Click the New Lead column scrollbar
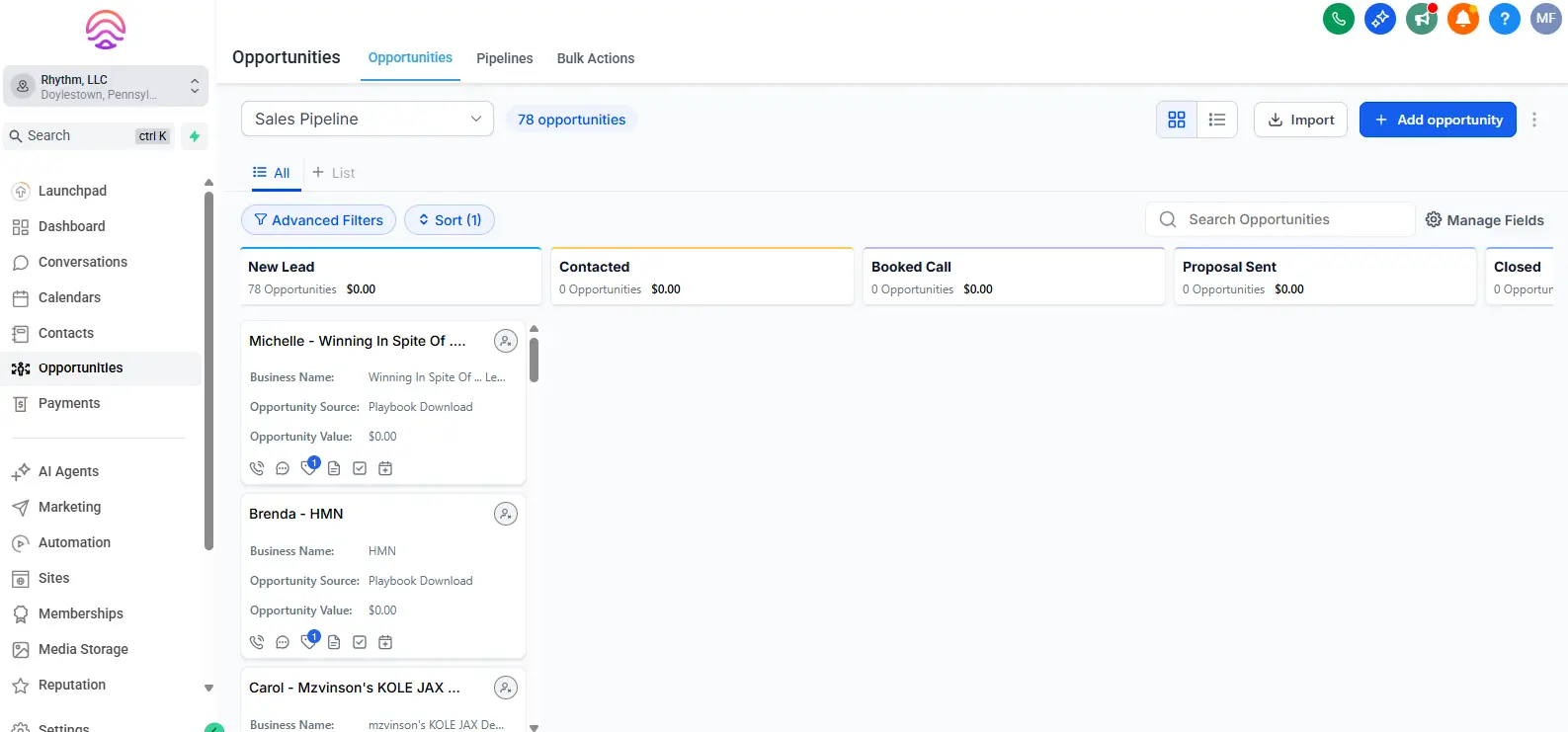This screenshot has width=1568, height=732. (x=534, y=361)
